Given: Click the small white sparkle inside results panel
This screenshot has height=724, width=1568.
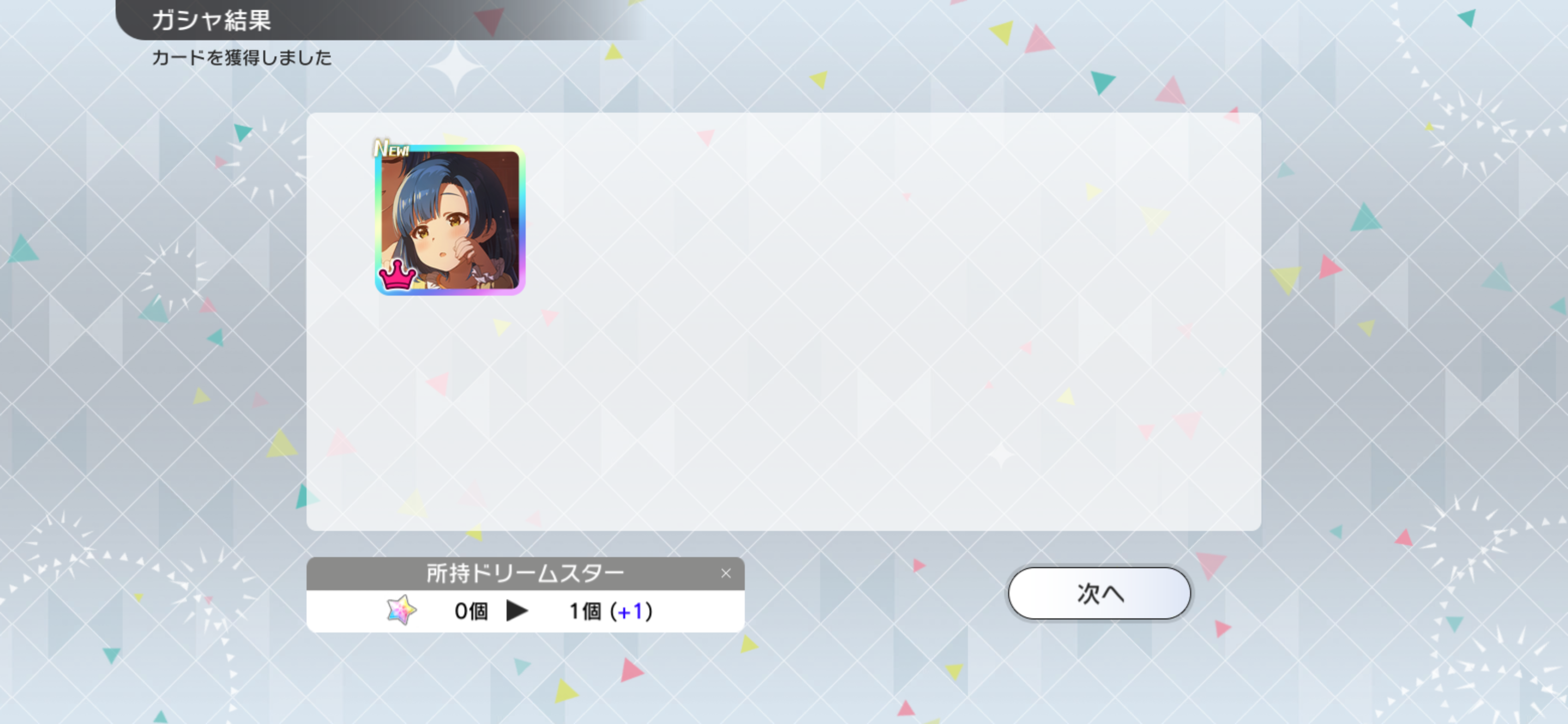Looking at the screenshot, I should tap(1000, 454).
